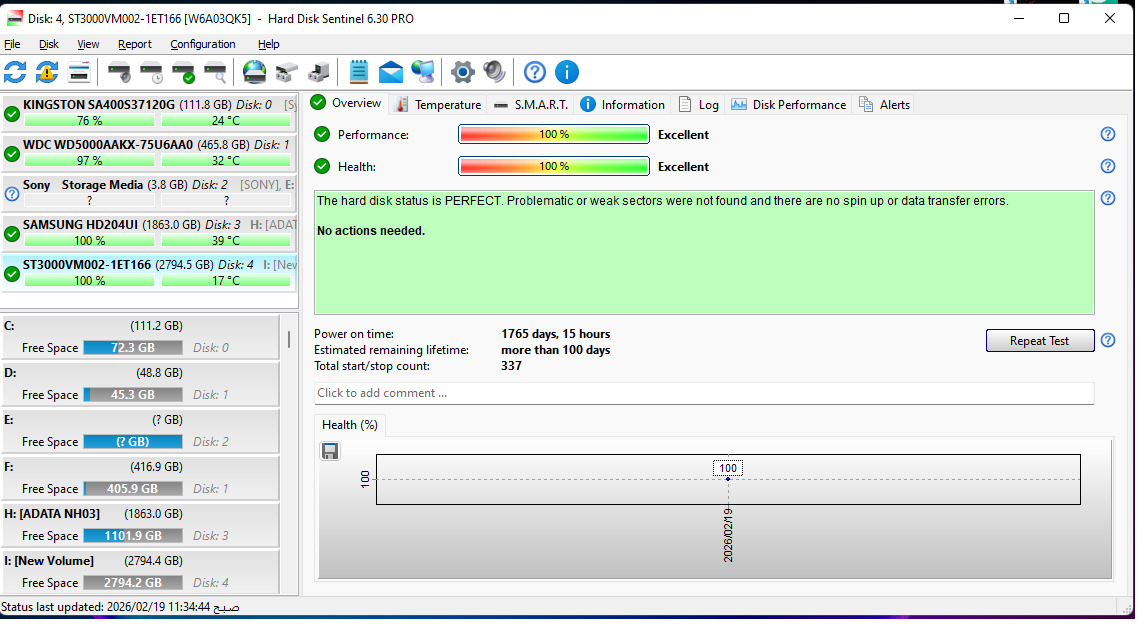Click the D: free space bar 45.3 GB
Viewport: 1148px width, 644px height.
133,394
